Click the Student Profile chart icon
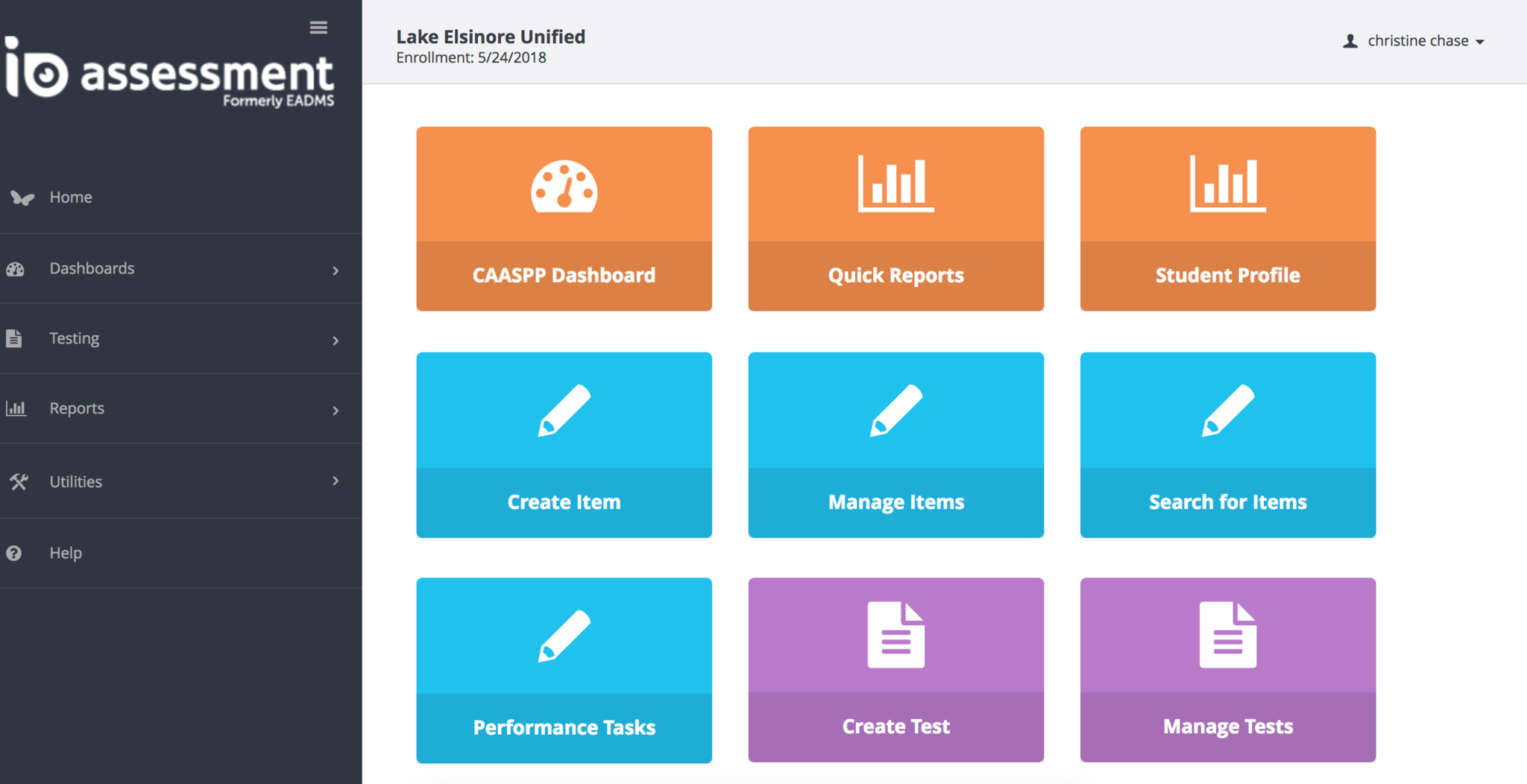 pos(1227,184)
